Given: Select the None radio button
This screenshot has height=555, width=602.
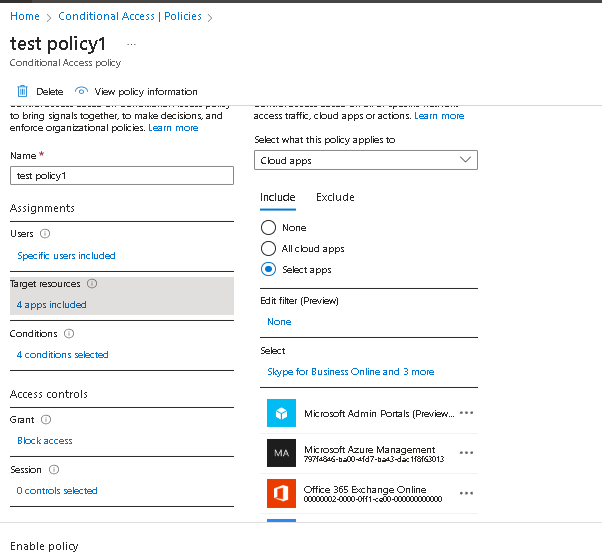Looking at the screenshot, I should point(268,227).
